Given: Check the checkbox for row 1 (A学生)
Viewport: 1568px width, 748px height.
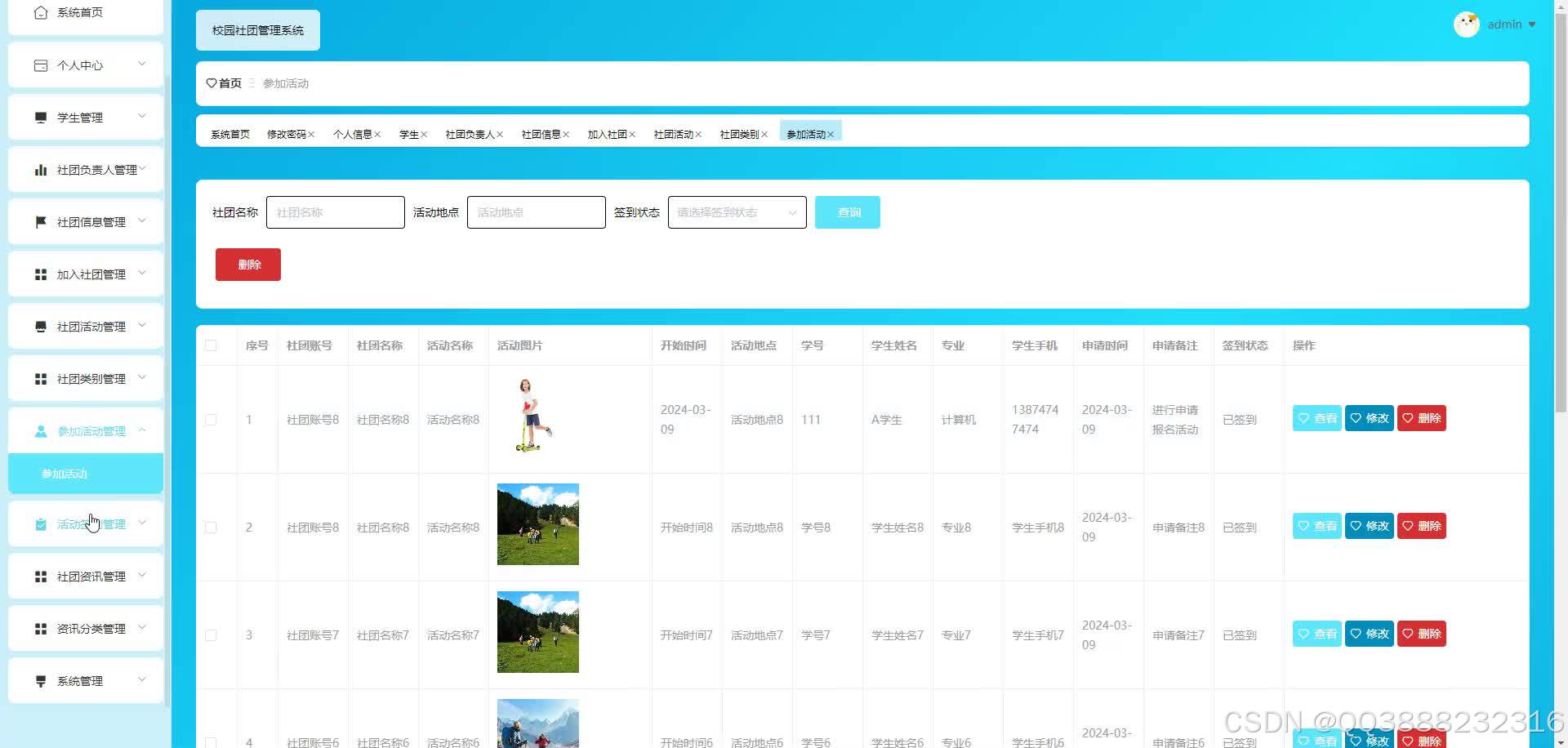Looking at the screenshot, I should (211, 420).
